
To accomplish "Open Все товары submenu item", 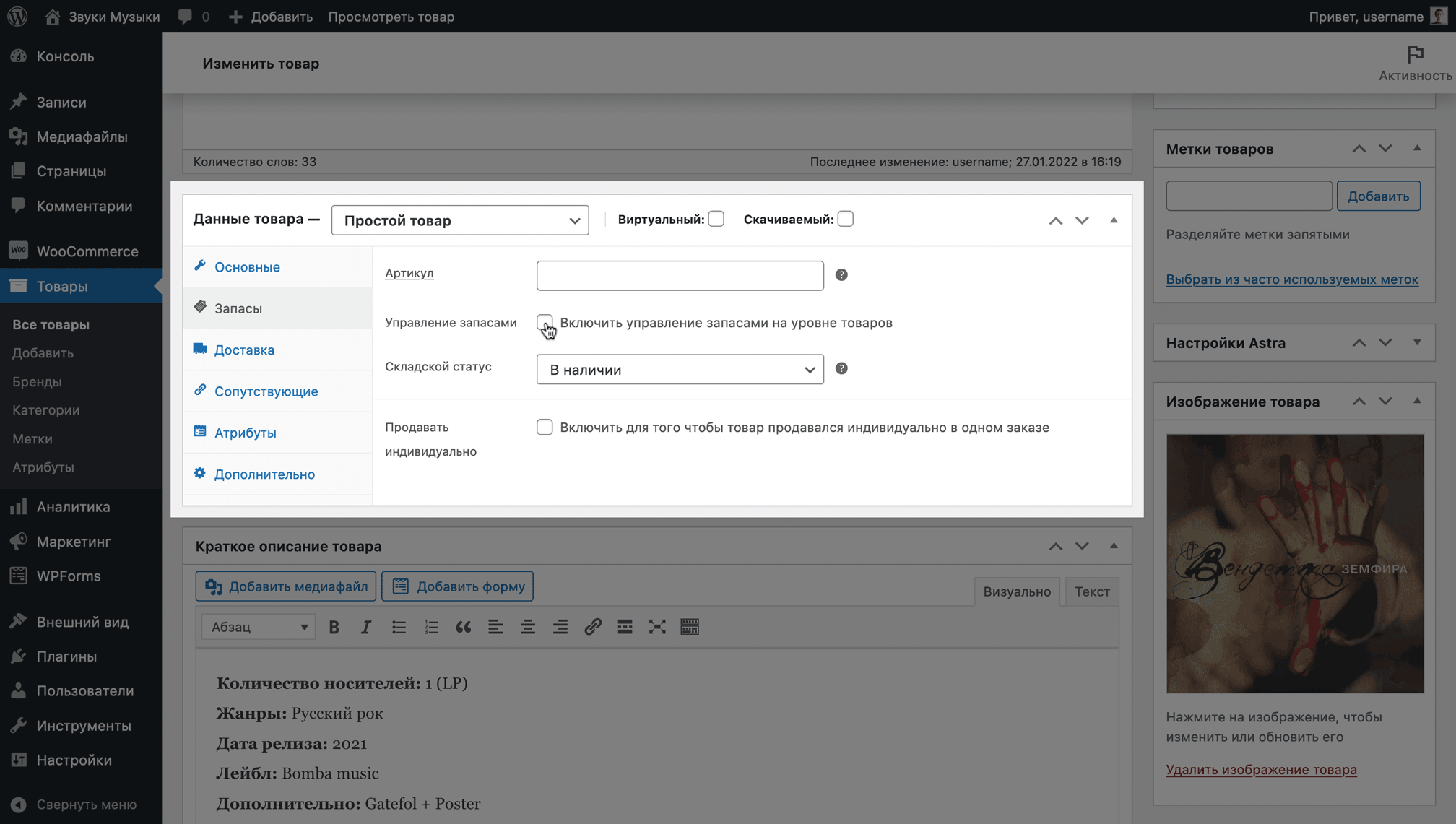I will tap(51, 325).
